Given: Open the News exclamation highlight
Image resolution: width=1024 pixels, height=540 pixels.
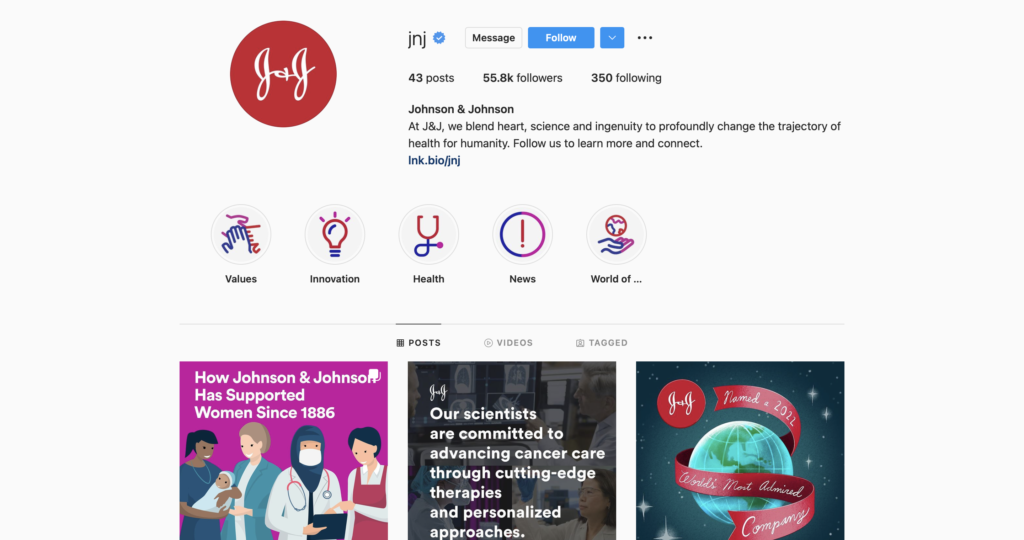Looking at the screenshot, I should (x=522, y=234).
